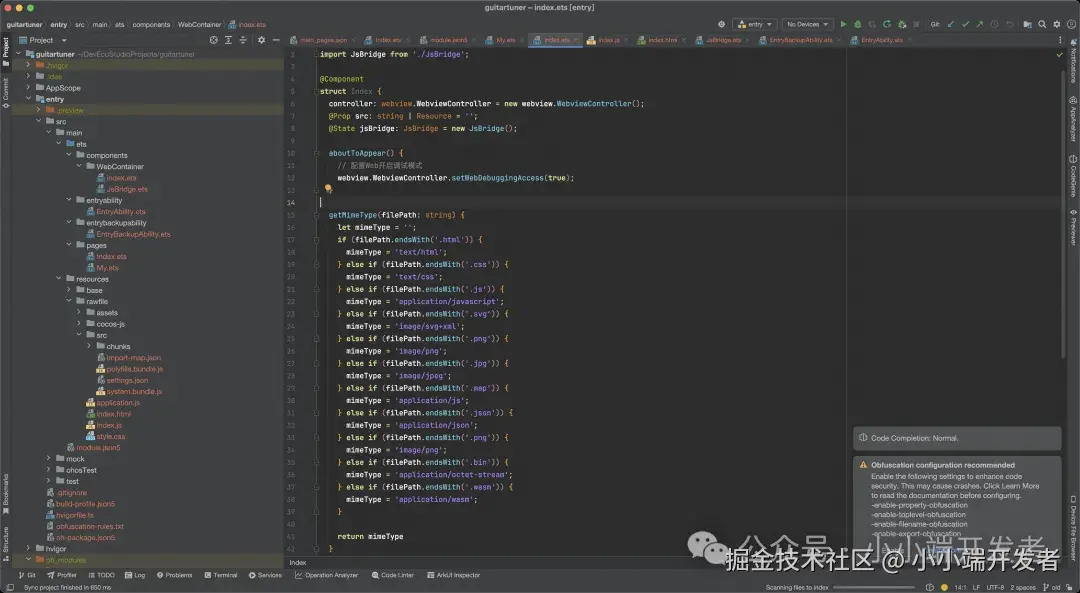
Task: Open Device File Browser side panel
Action: pyautogui.click(x=1073, y=527)
